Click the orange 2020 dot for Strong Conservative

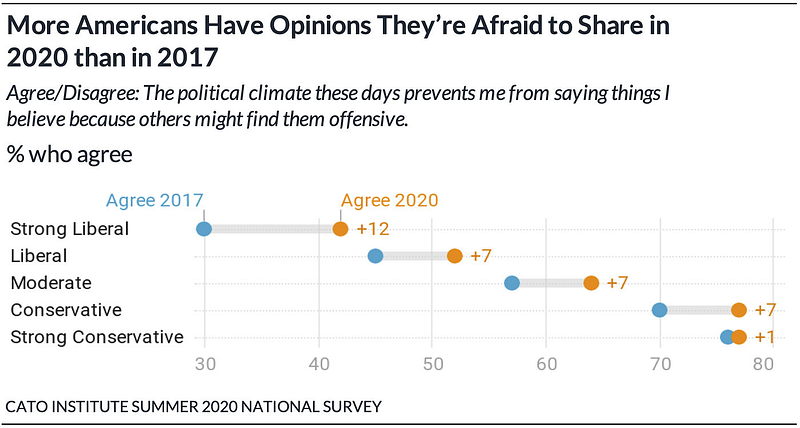point(739,337)
